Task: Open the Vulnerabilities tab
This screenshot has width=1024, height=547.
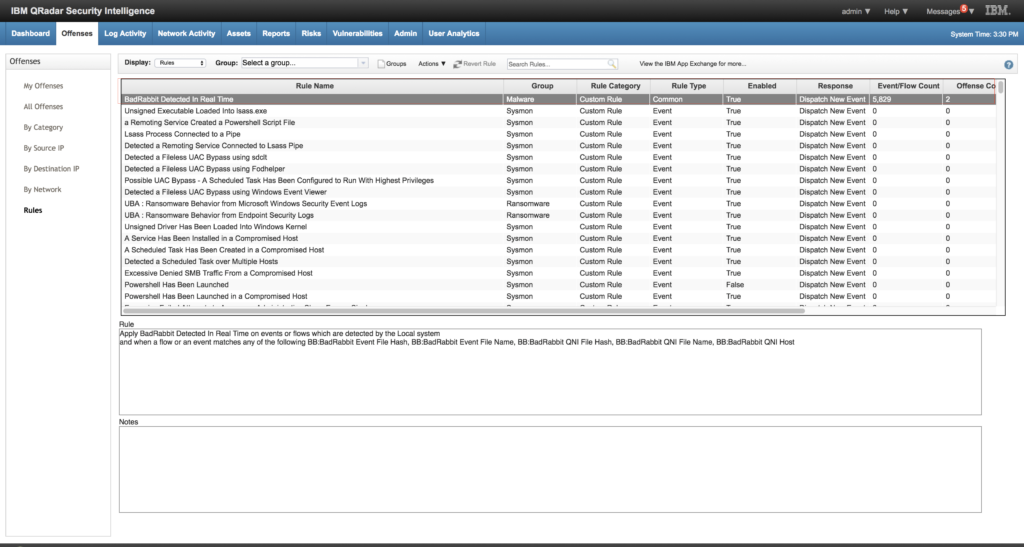Action: [x=357, y=33]
